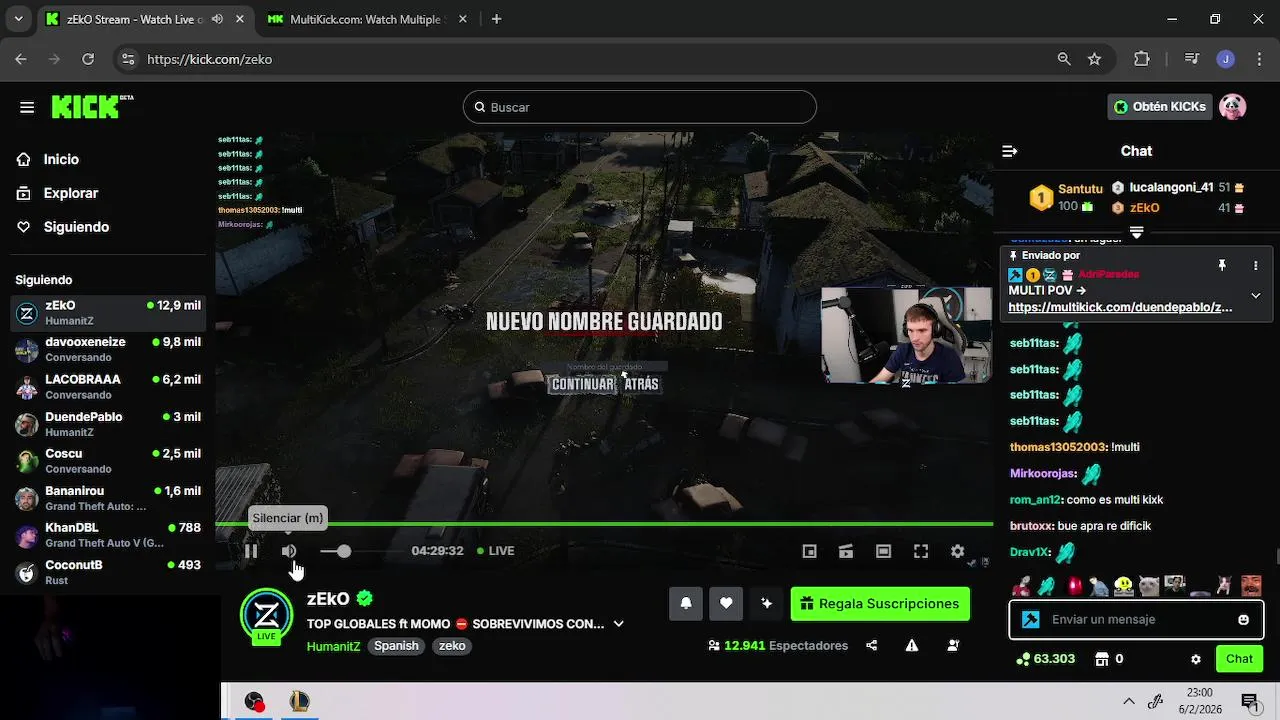The height and width of the screenshot is (720, 1280).
Task: Select zEkO channel in the Siguiendo list
Action: pos(108,313)
